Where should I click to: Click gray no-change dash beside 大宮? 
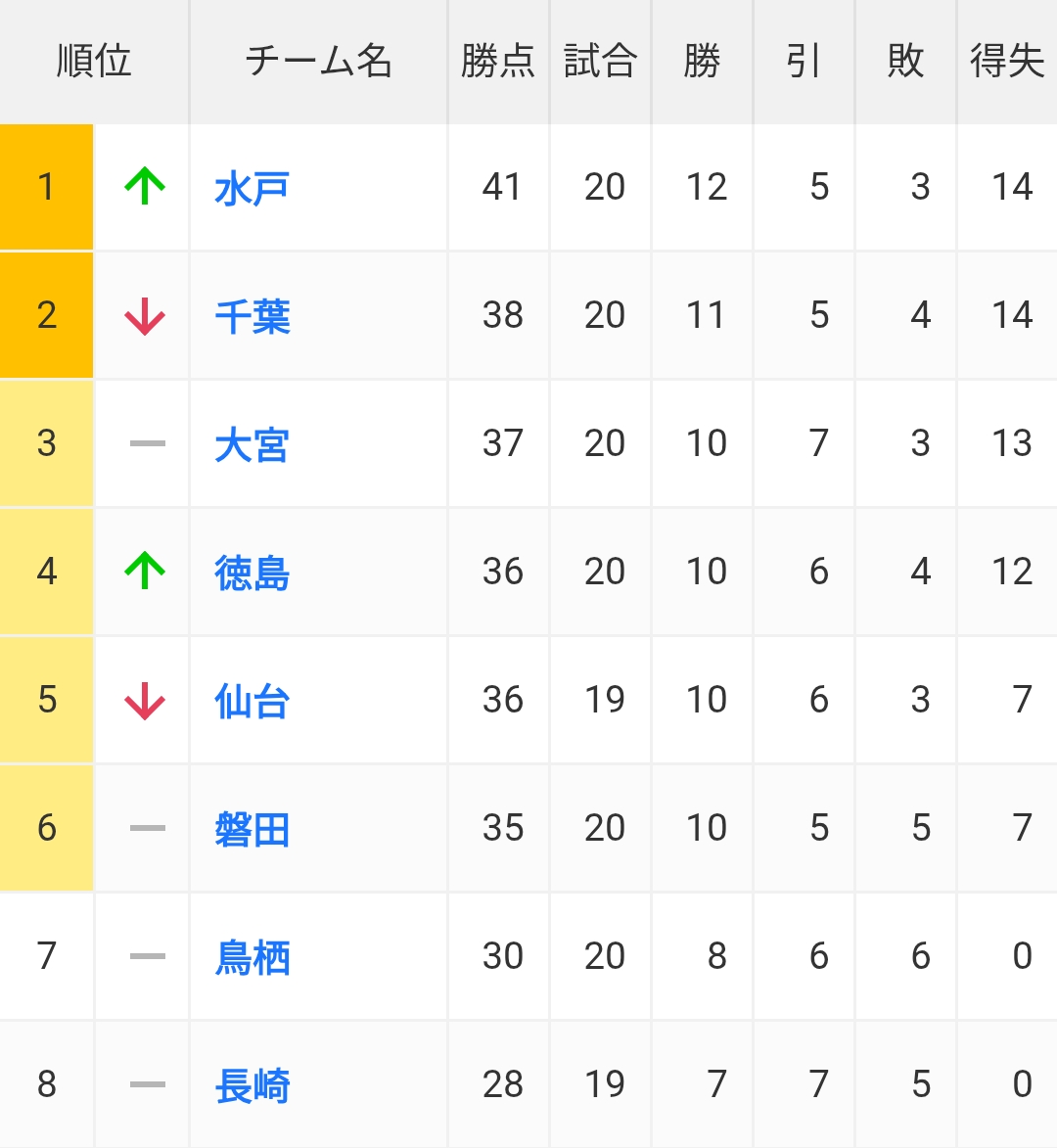tap(147, 443)
